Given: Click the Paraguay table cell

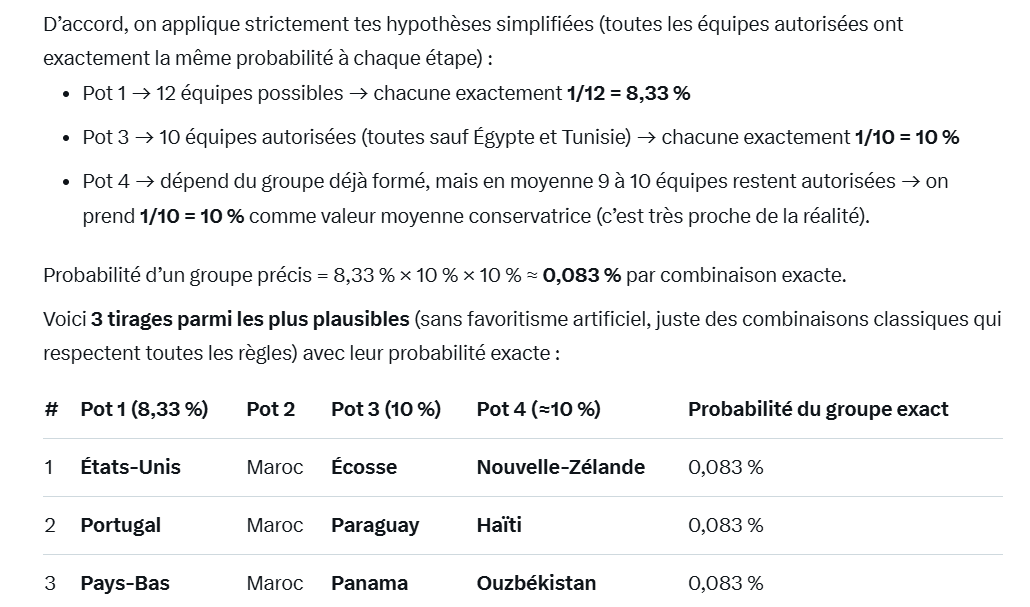Looking at the screenshot, I should click(x=375, y=525).
